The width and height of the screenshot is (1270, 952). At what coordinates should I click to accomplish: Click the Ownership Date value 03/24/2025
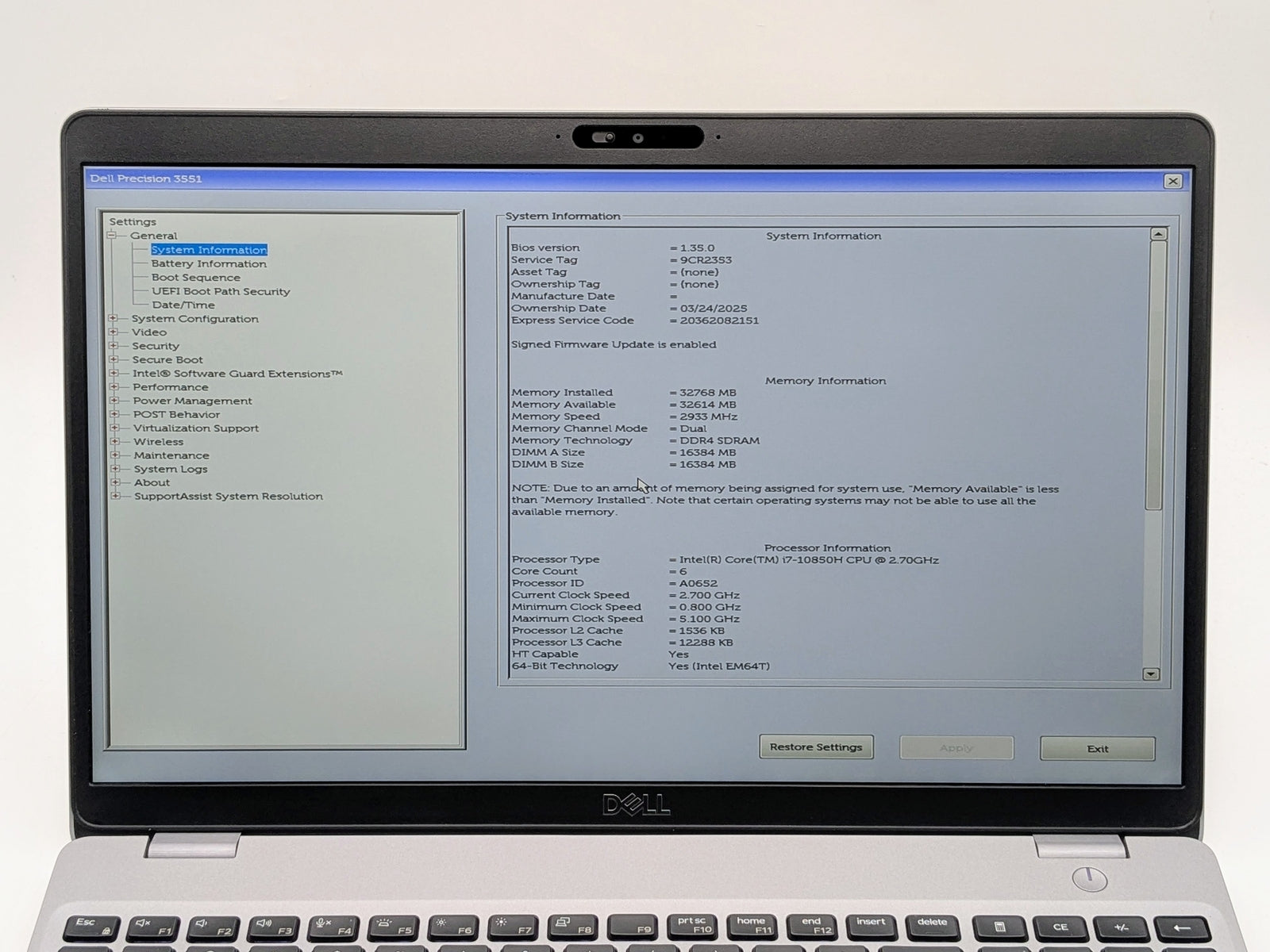[x=714, y=309]
